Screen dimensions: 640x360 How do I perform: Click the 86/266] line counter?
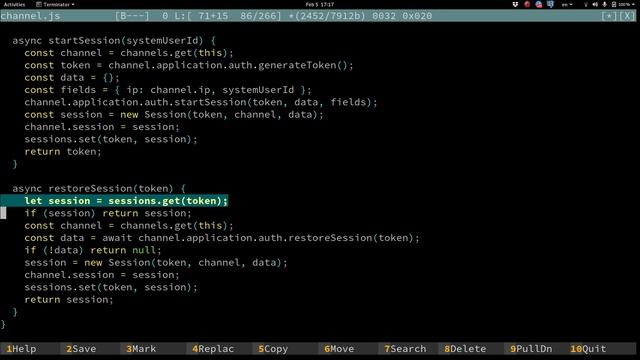coord(260,16)
